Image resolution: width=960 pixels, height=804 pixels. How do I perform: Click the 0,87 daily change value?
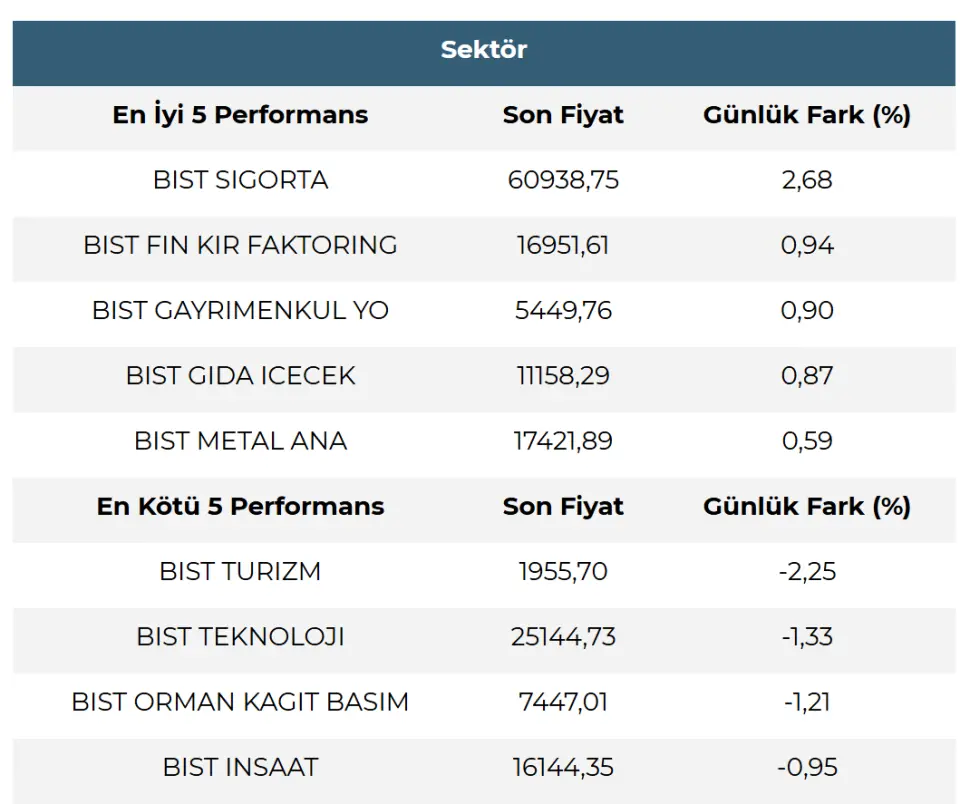[807, 376]
